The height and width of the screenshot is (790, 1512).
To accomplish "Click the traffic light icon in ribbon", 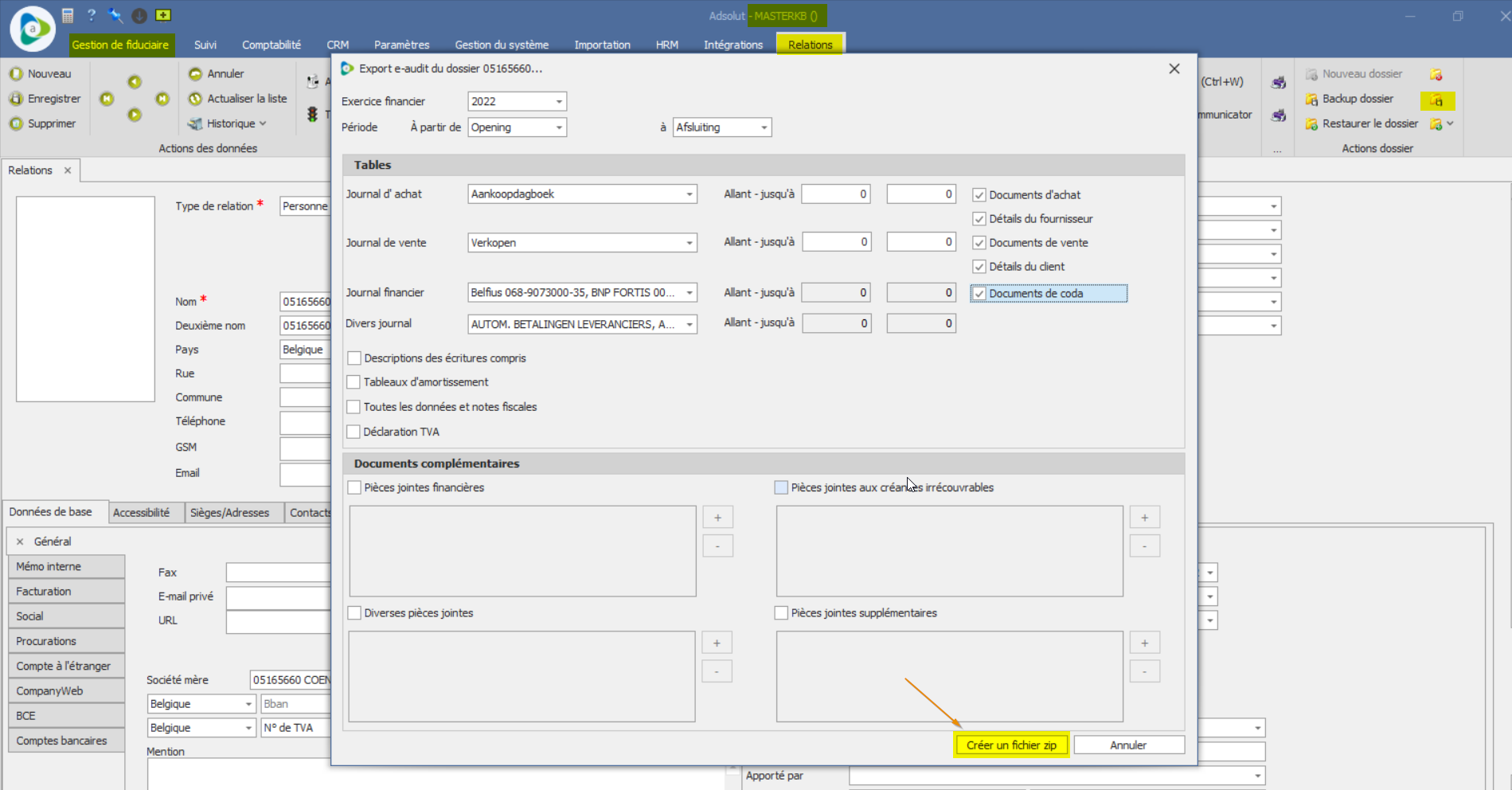I will (313, 115).
